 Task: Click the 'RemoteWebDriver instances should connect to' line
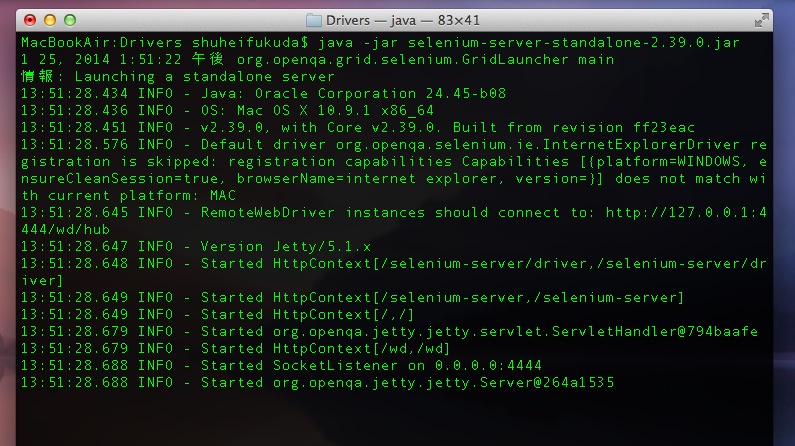point(393,212)
